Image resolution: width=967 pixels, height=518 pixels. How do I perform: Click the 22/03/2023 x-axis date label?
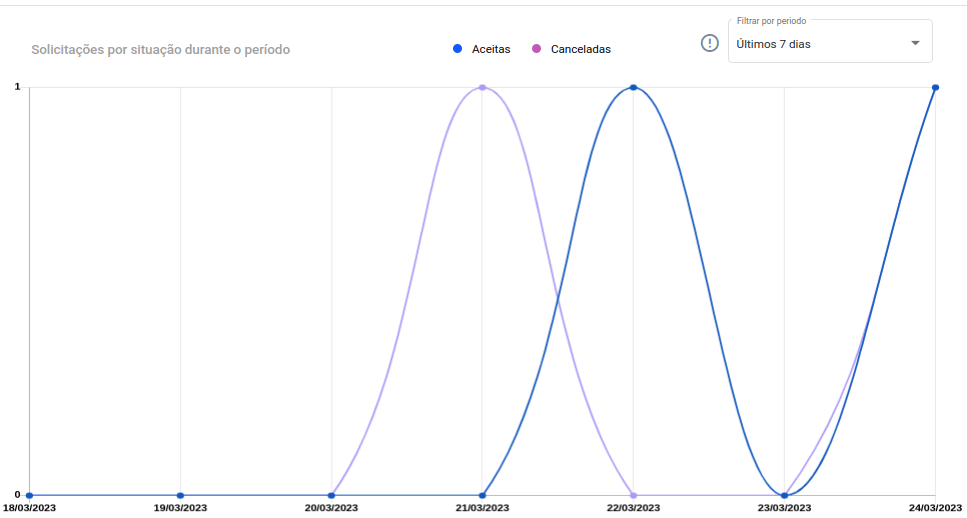(633, 508)
